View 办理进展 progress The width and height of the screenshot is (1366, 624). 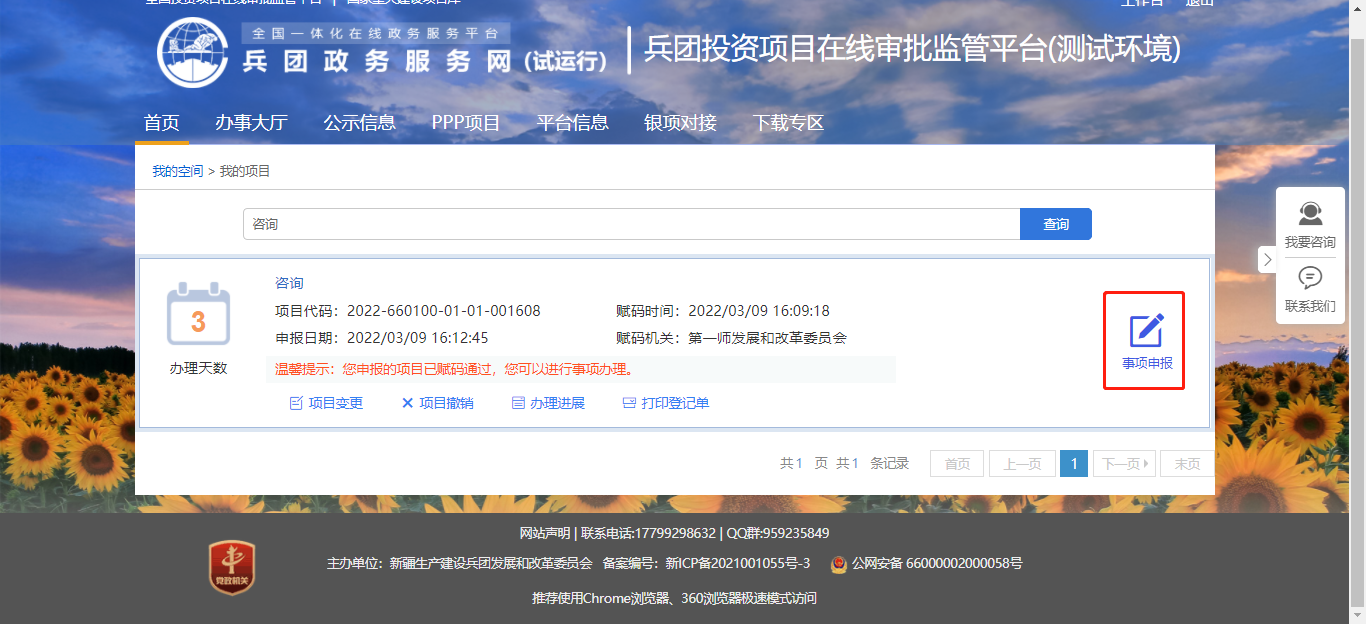coord(548,403)
